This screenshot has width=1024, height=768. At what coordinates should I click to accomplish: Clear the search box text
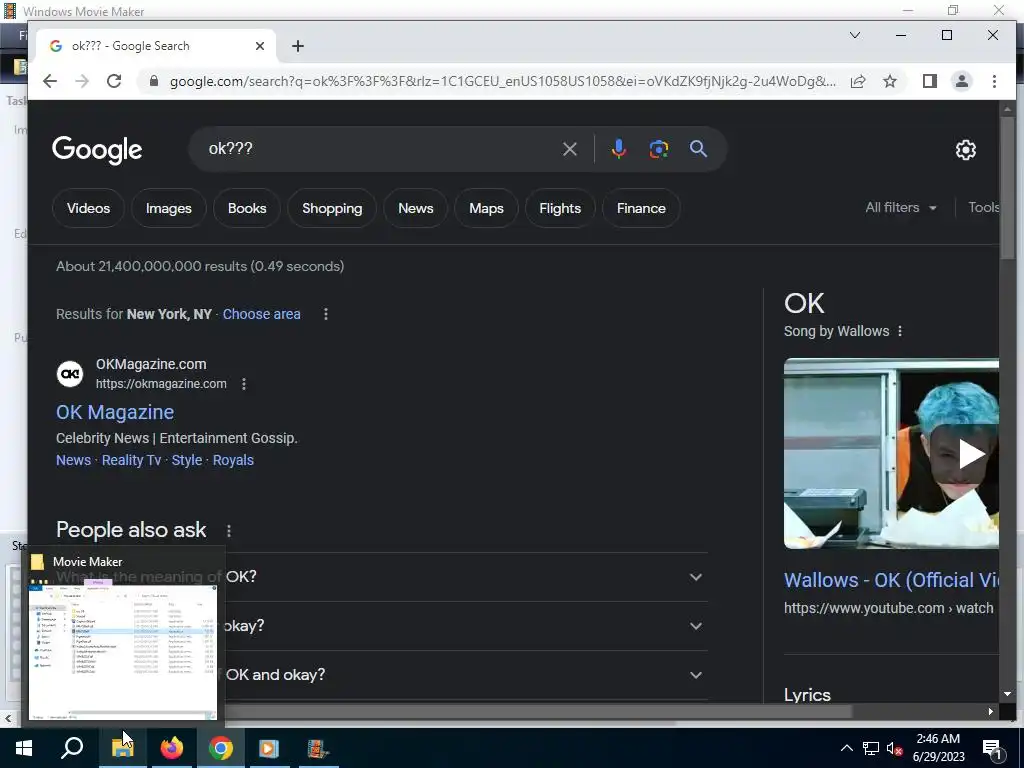point(569,149)
